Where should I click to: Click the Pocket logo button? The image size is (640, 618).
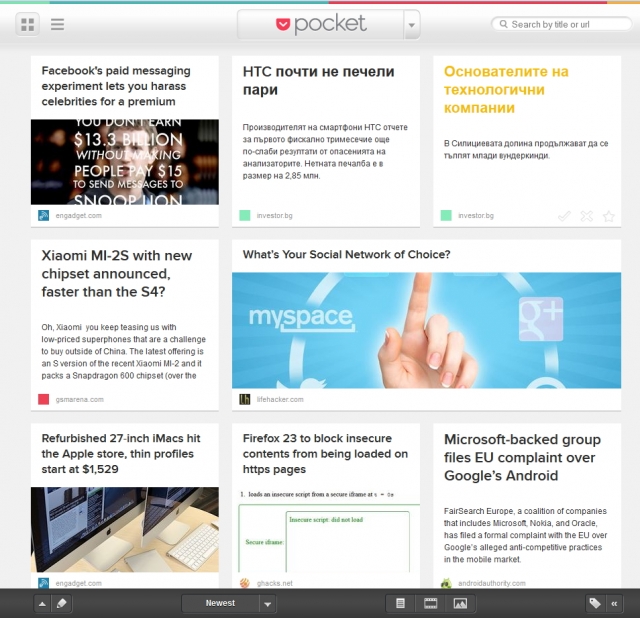[x=320, y=24]
